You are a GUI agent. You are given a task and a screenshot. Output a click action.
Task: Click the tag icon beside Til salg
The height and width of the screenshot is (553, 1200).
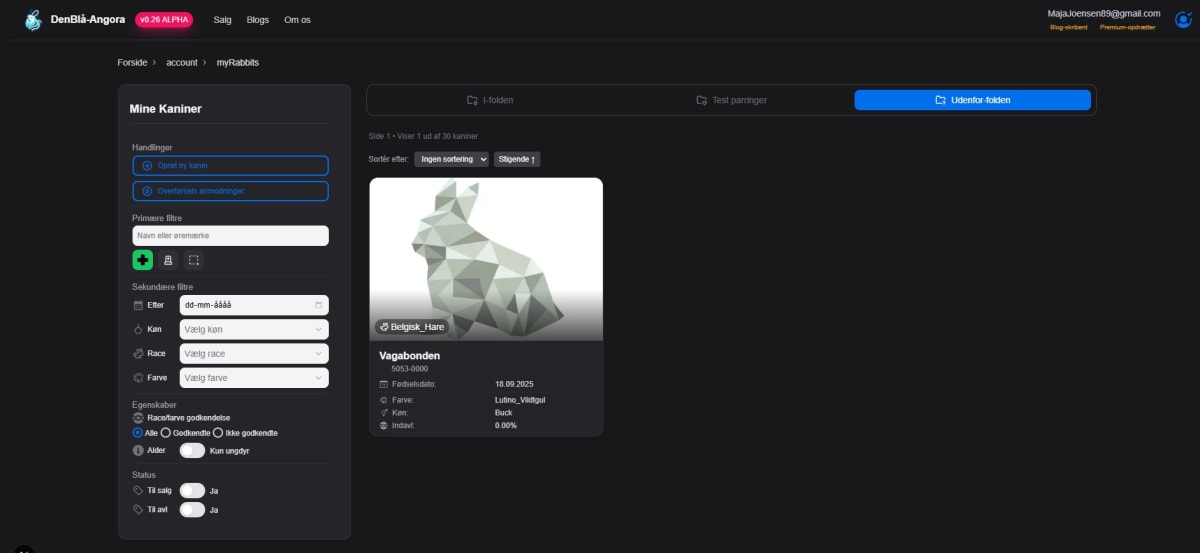point(138,491)
